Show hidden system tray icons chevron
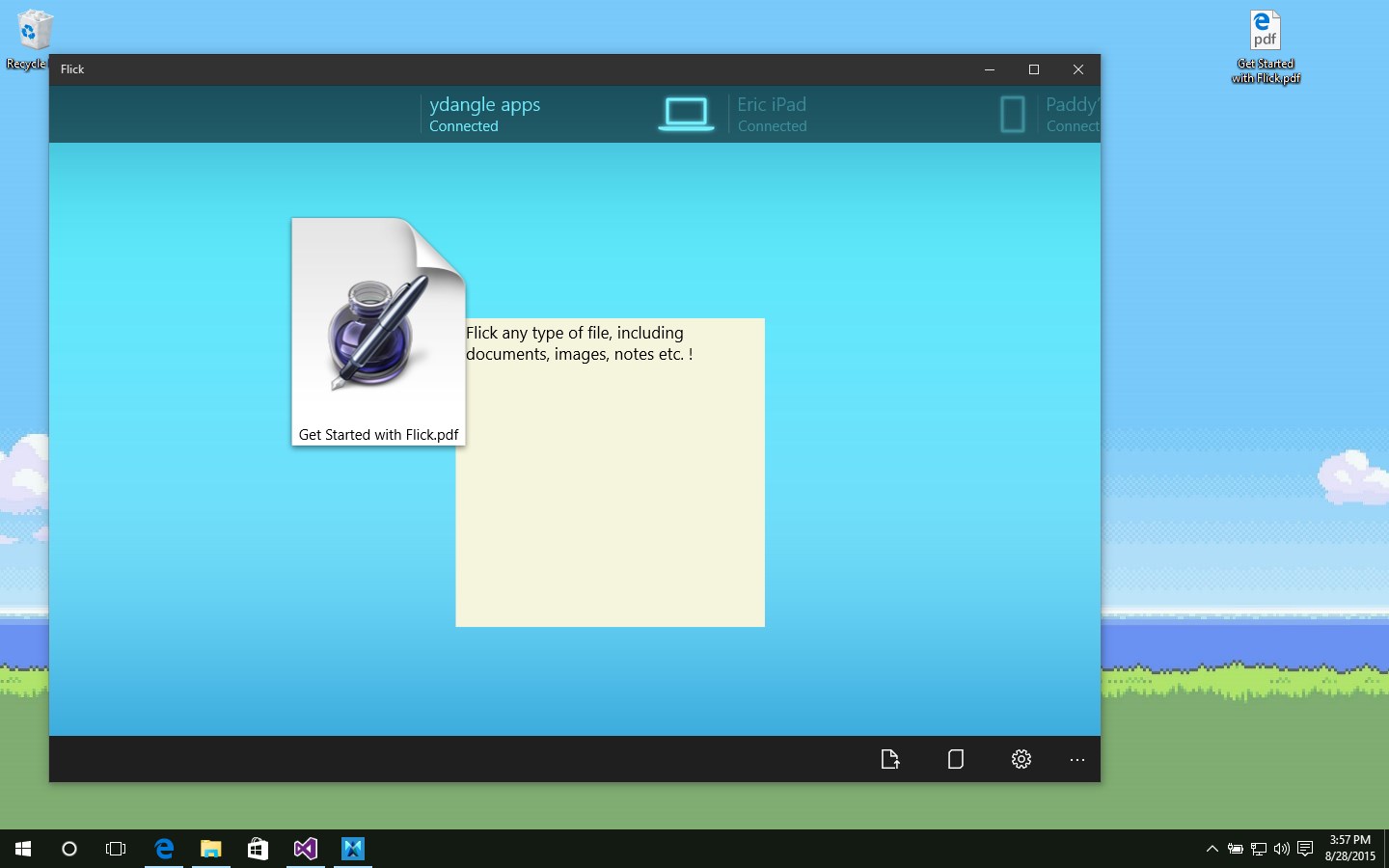Viewport: 1389px width, 868px height. pyautogui.click(x=1212, y=849)
